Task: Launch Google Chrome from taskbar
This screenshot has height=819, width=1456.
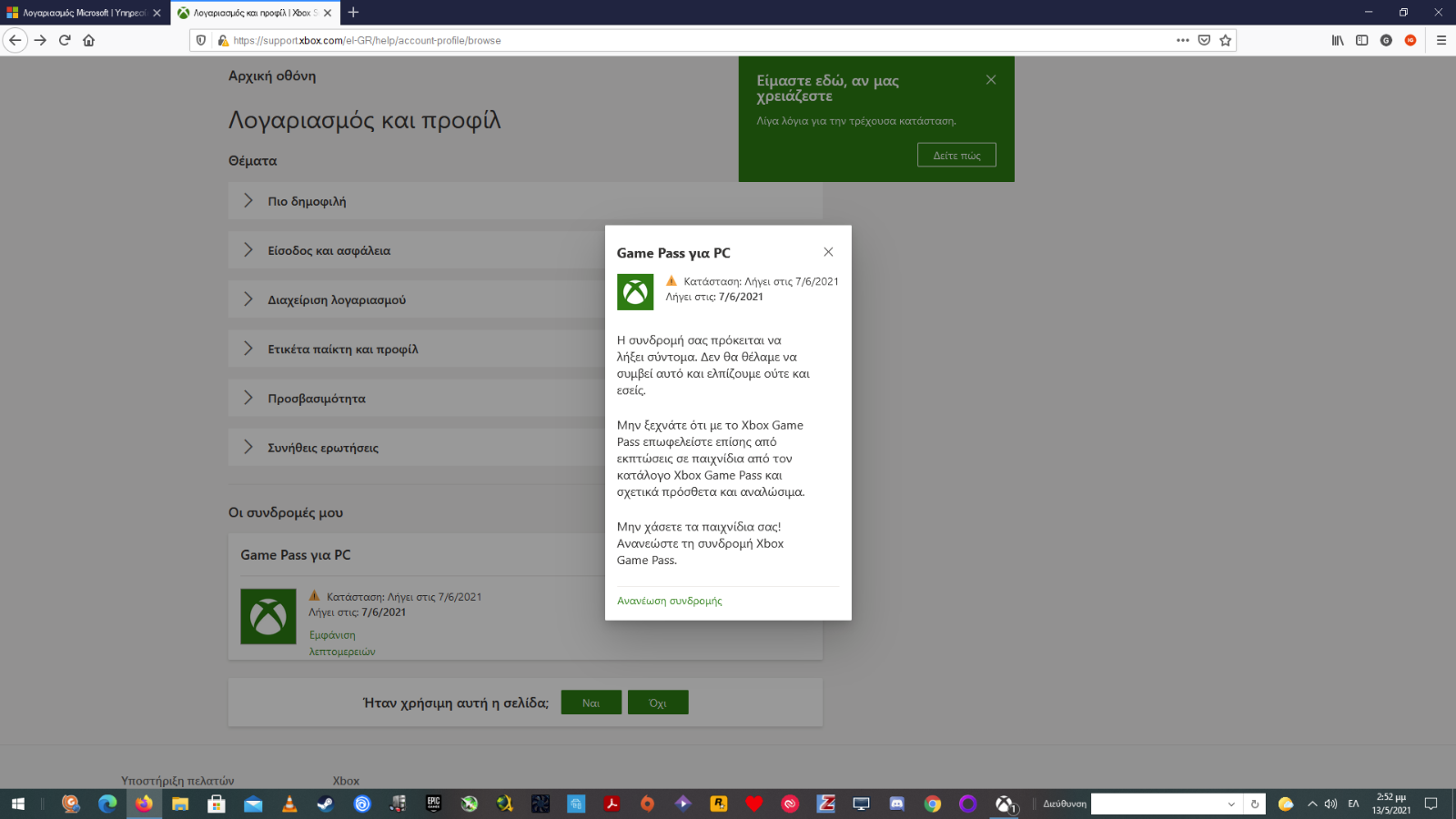Action: pyautogui.click(x=932, y=804)
